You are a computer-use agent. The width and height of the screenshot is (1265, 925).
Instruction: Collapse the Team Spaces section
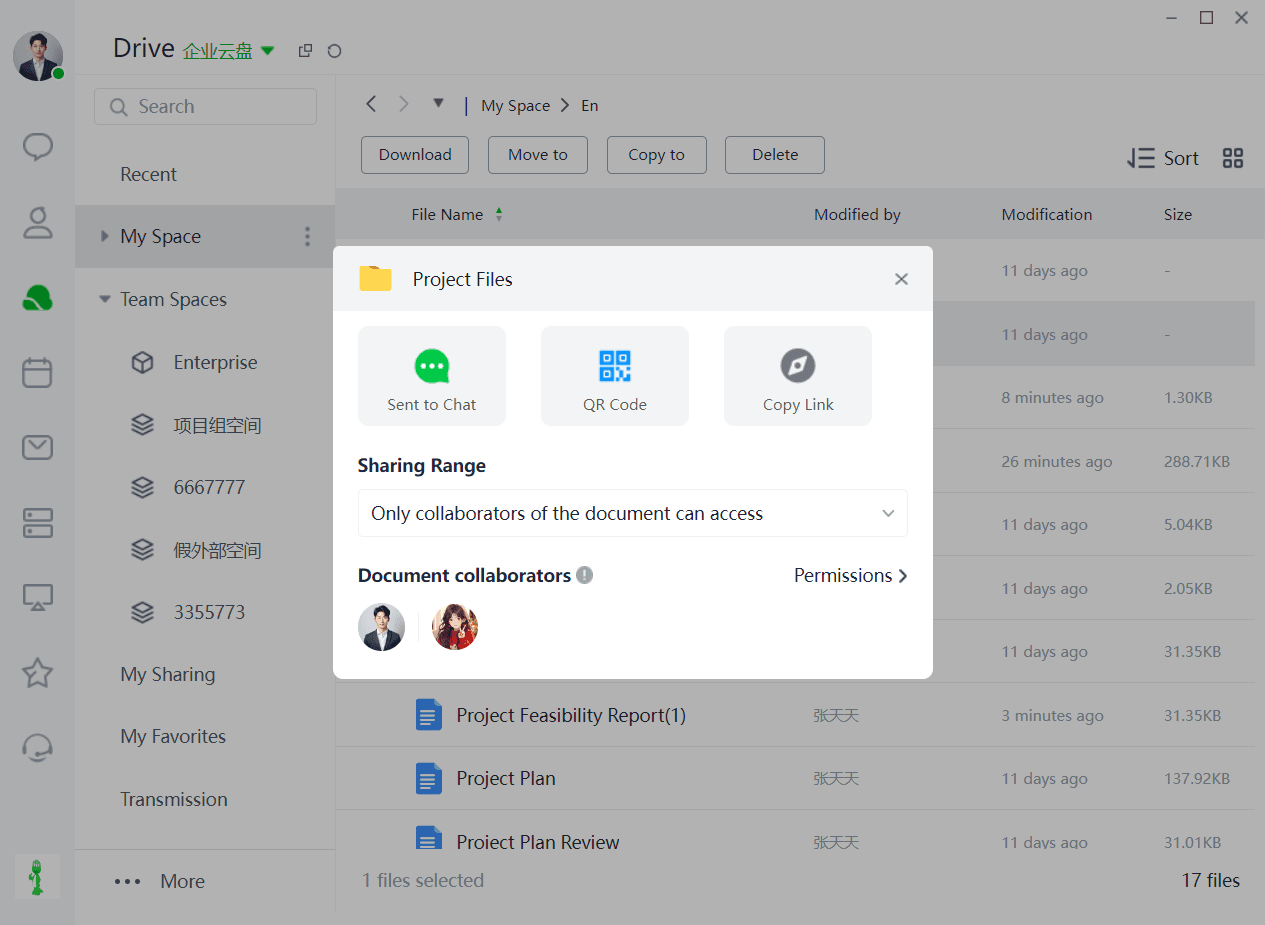(x=104, y=299)
